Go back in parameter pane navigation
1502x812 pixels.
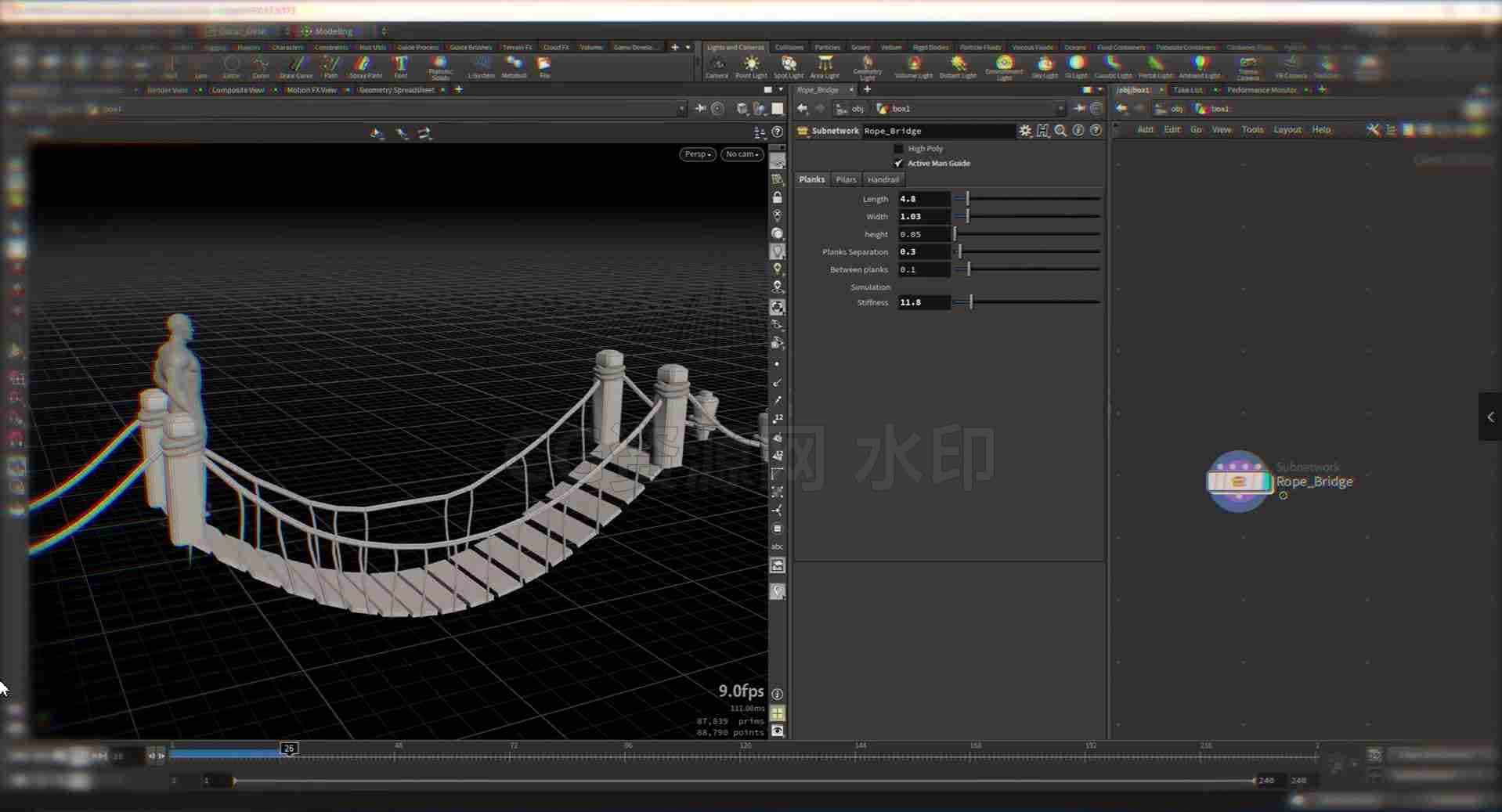coord(802,109)
